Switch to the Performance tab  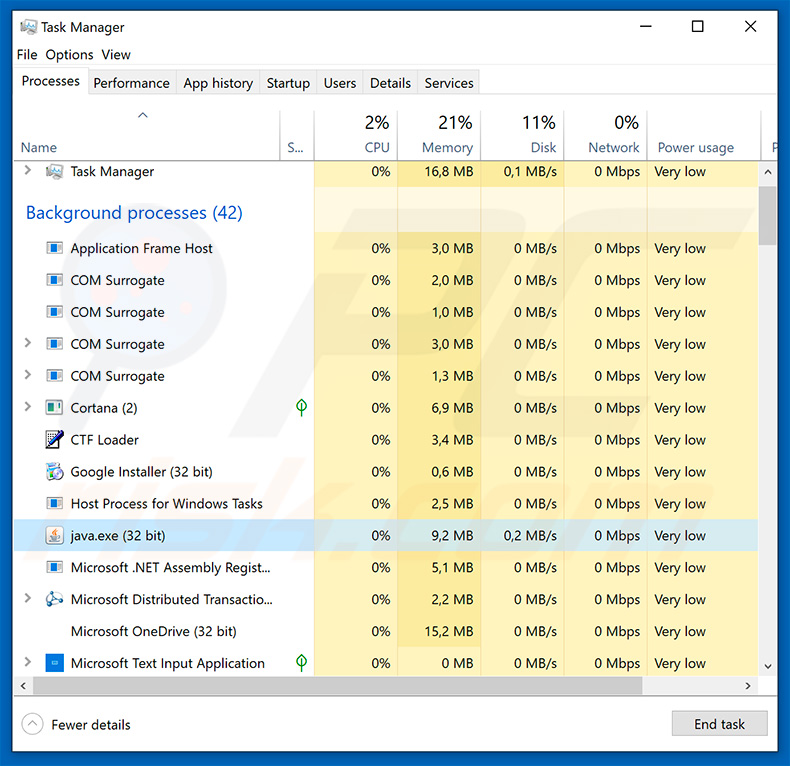click(131, 83)
